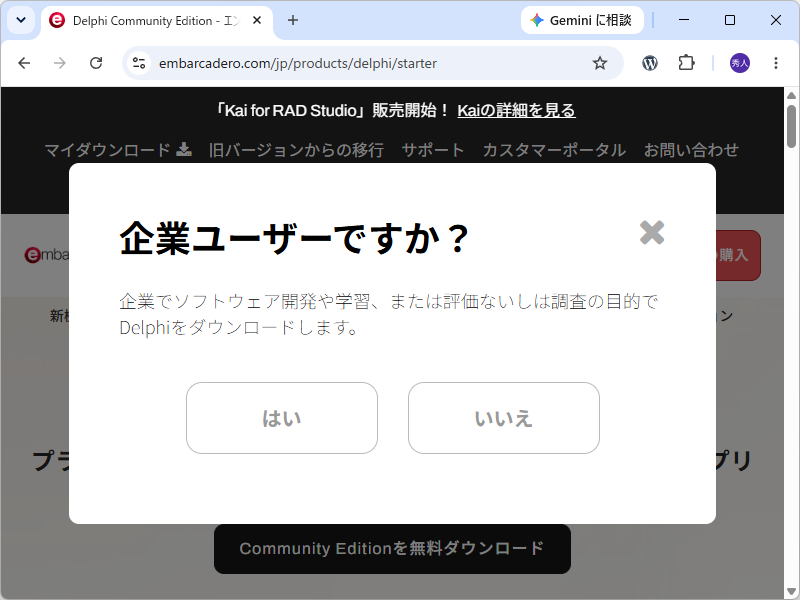Go back with the browser back arrow
Screen dimensions: 800x600
tap(24, 63)
